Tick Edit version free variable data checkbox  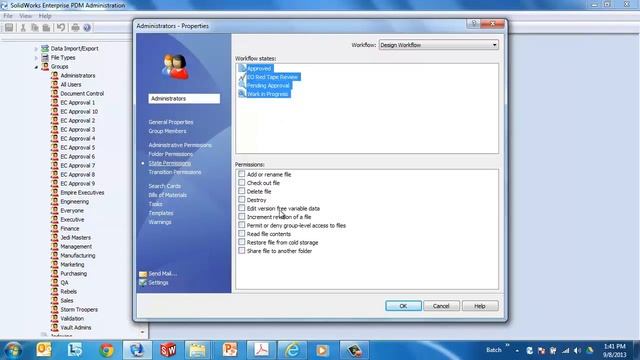pyautogui.click(x=242, y=208)
